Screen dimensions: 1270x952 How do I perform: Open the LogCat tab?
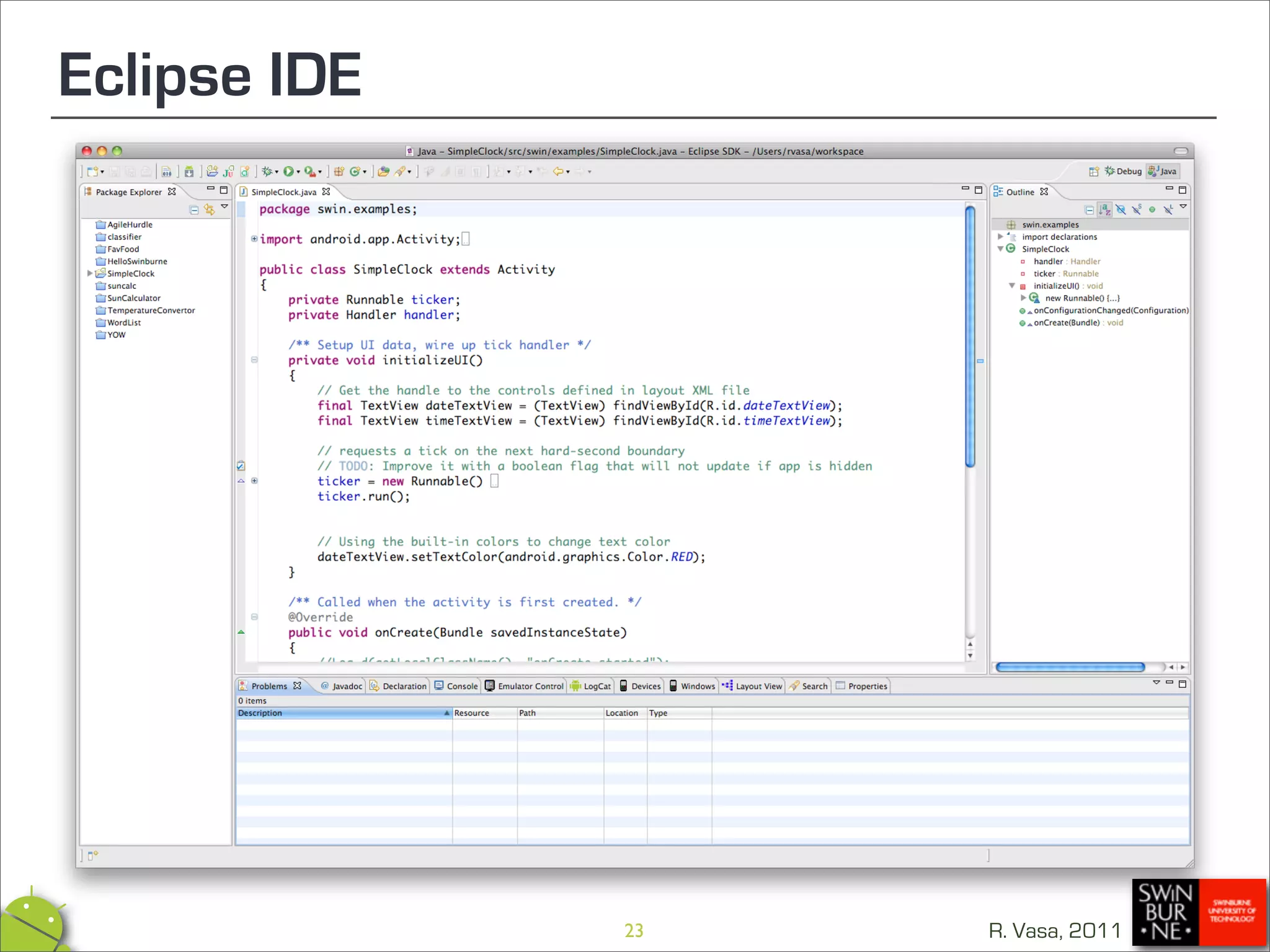(590, 686)
